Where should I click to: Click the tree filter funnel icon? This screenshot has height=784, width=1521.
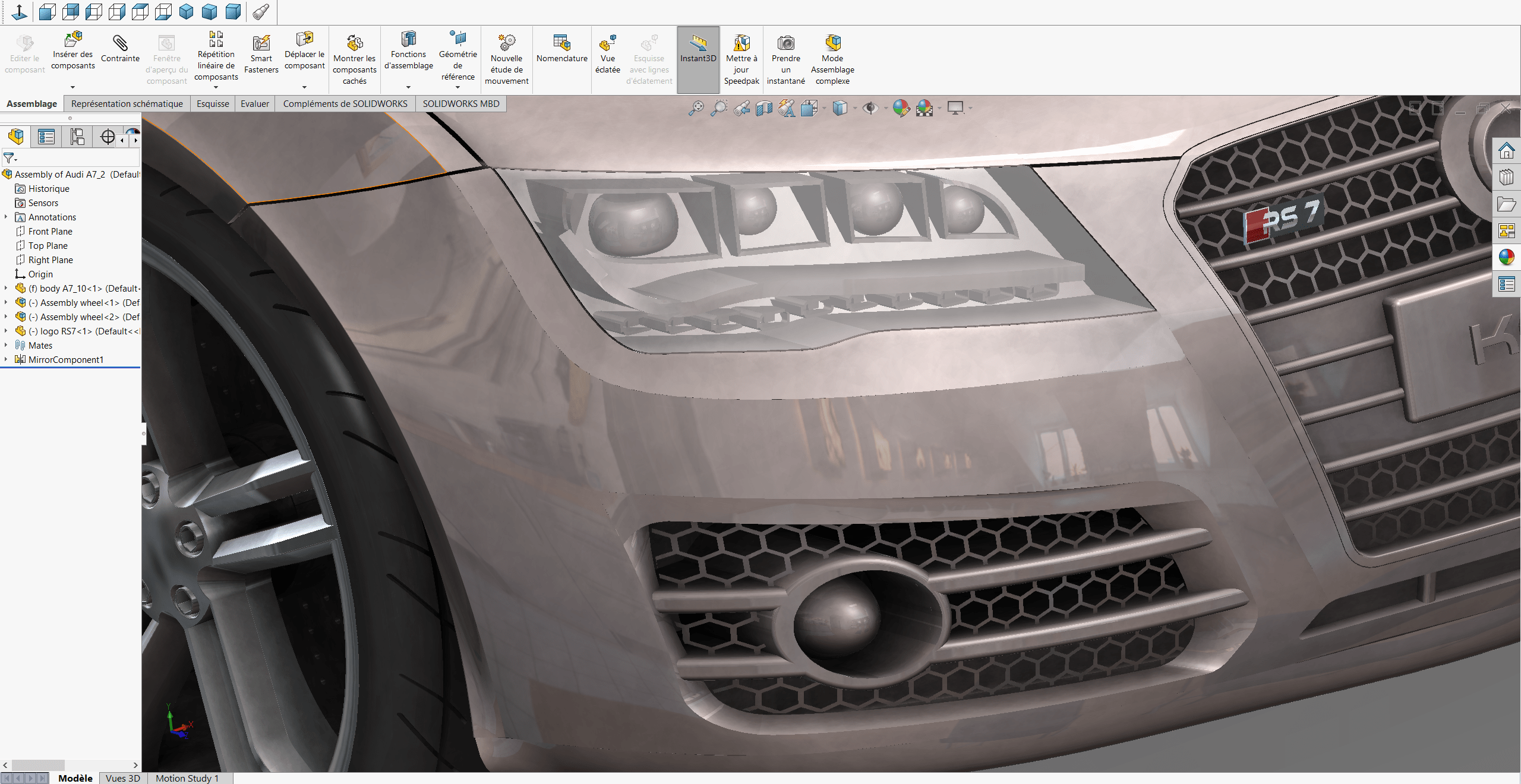coord(10,158)
